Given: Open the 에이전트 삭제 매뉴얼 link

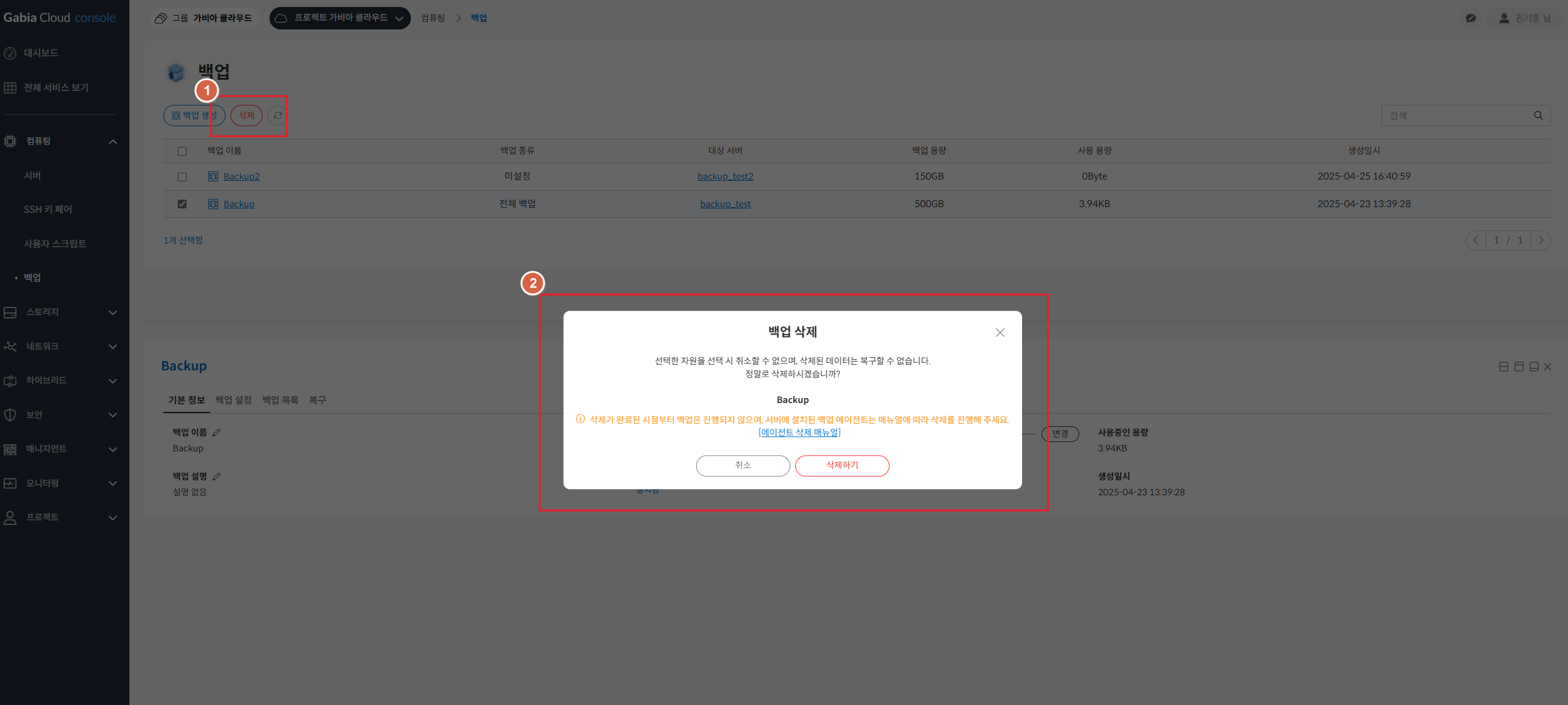Looking at the screenshot, I should (799, 433).
